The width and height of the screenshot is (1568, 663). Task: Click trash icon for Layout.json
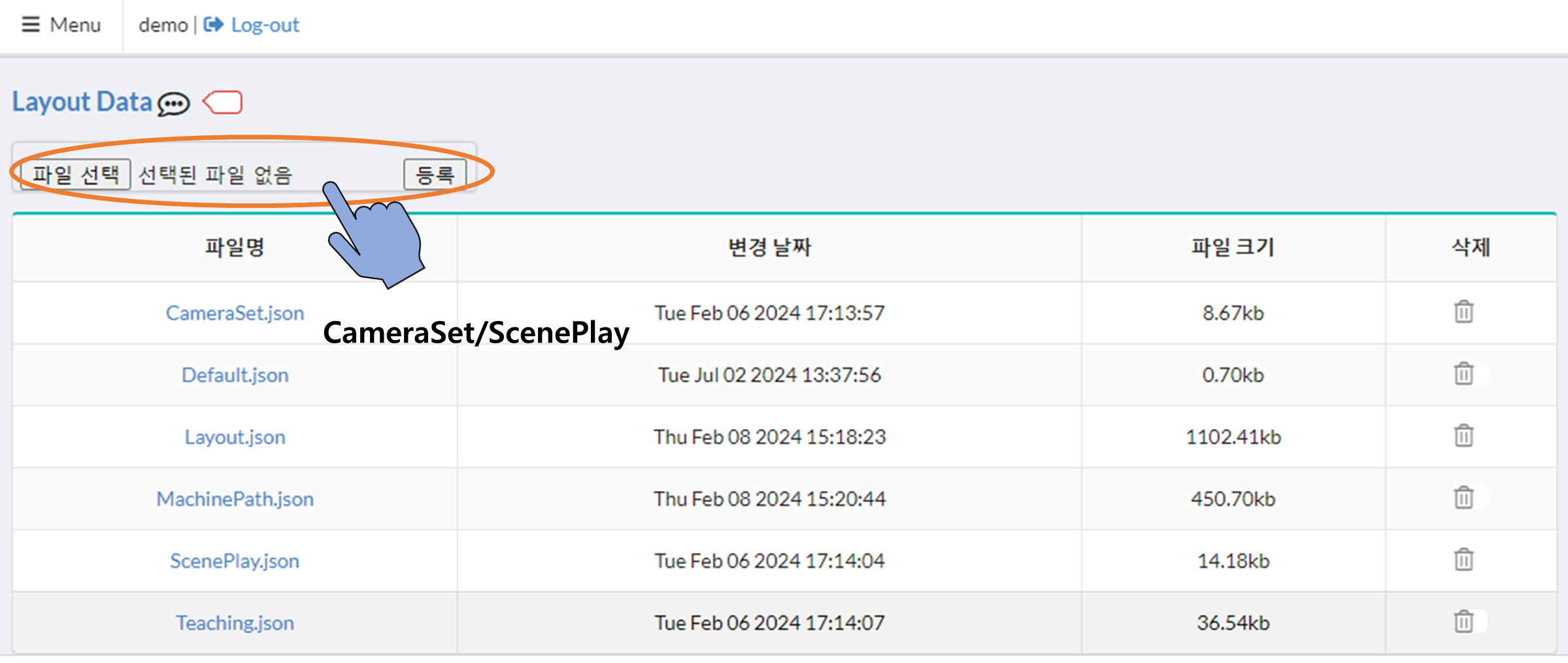click(x=1463, y=435)
